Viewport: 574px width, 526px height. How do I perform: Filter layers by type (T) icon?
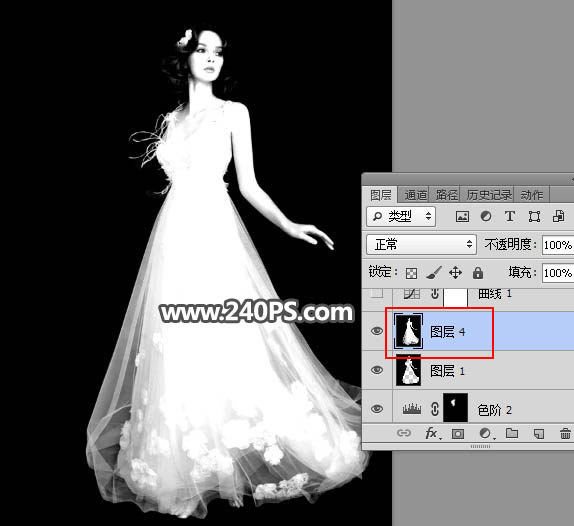[x=510, y=216]
